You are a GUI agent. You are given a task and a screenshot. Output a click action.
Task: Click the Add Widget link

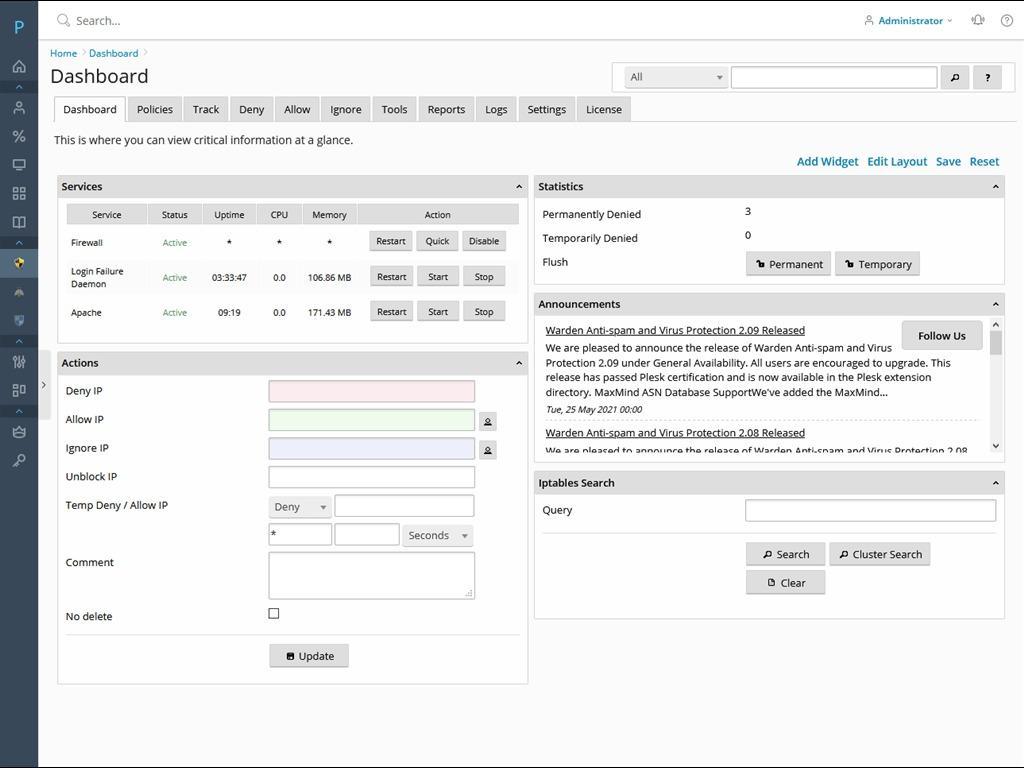pos(827,162)
